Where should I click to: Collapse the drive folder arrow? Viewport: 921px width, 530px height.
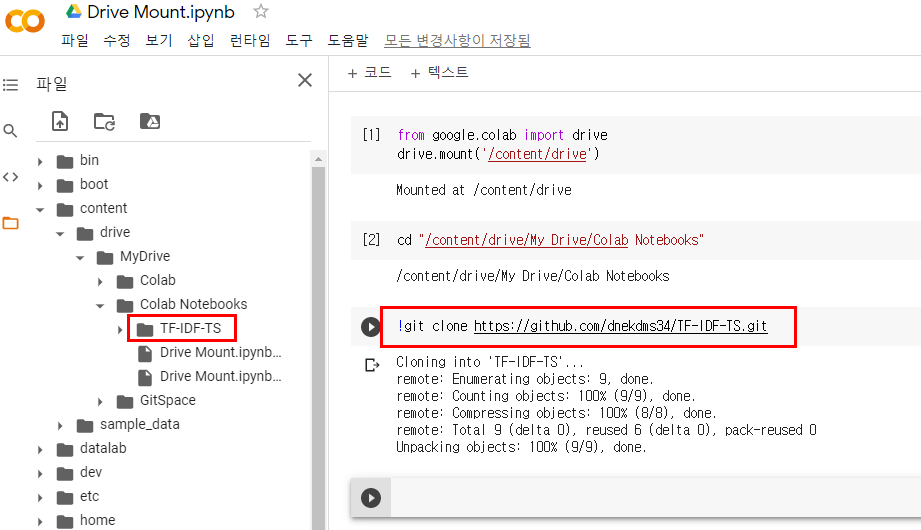pyautogui.click(x=60, y=233)
